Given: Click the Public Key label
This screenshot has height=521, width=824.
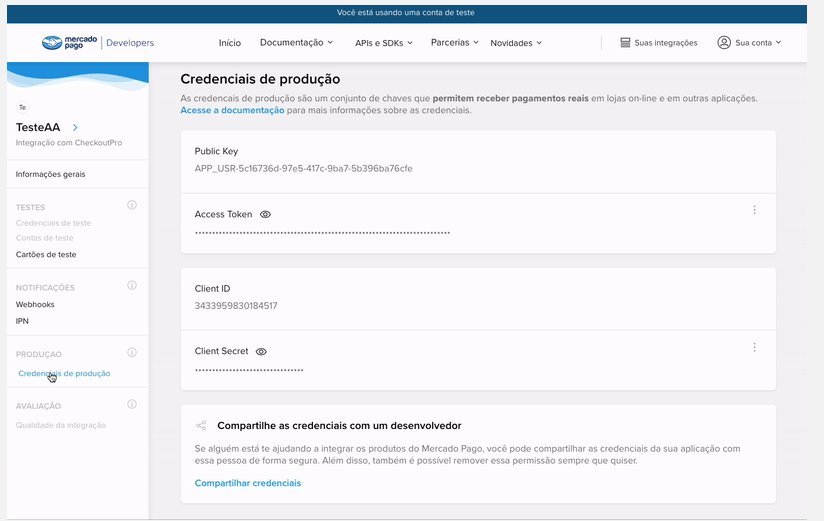Looking at the screenshot, I should 216,151.
